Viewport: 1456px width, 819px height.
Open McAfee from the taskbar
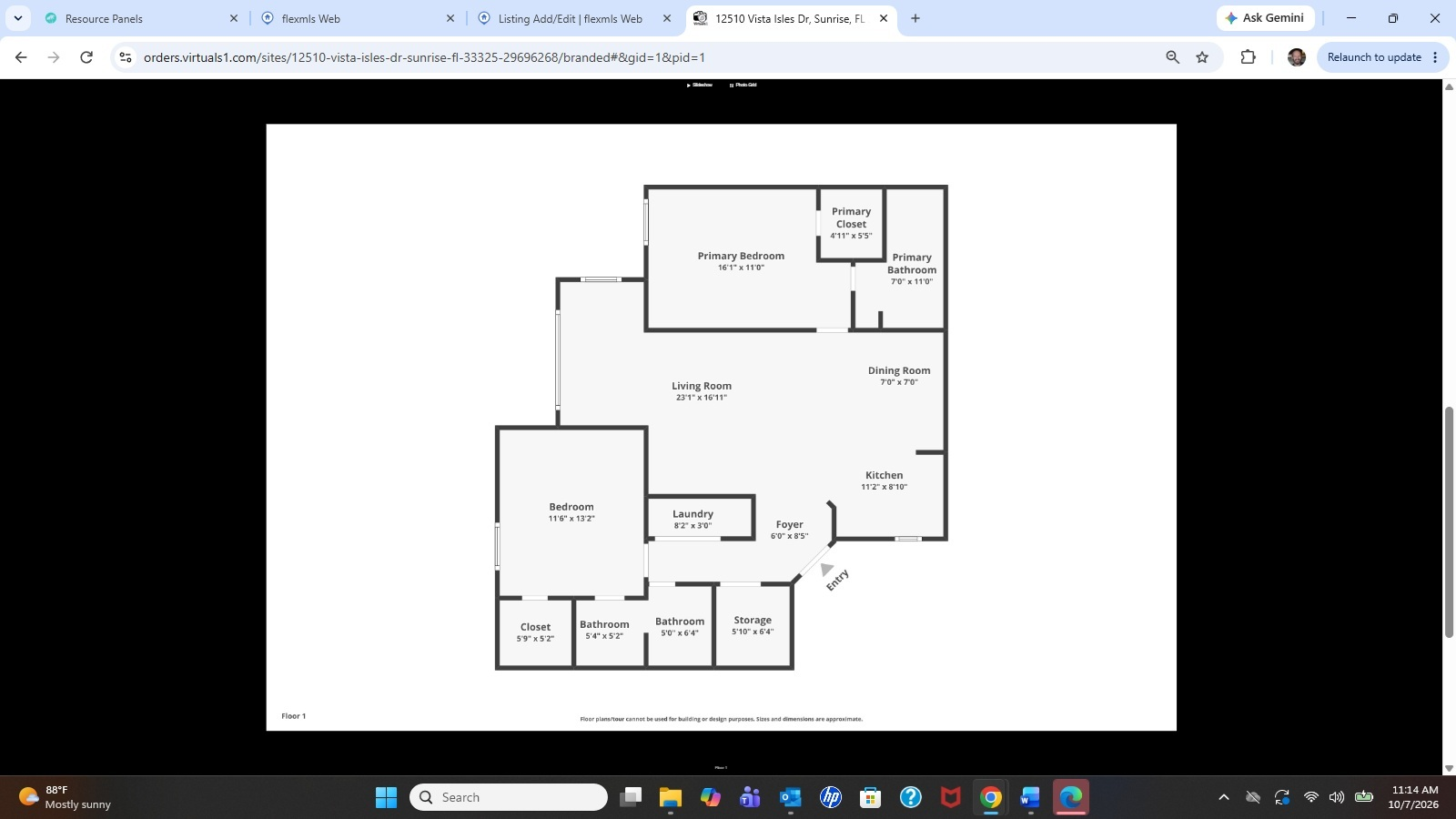951,797
